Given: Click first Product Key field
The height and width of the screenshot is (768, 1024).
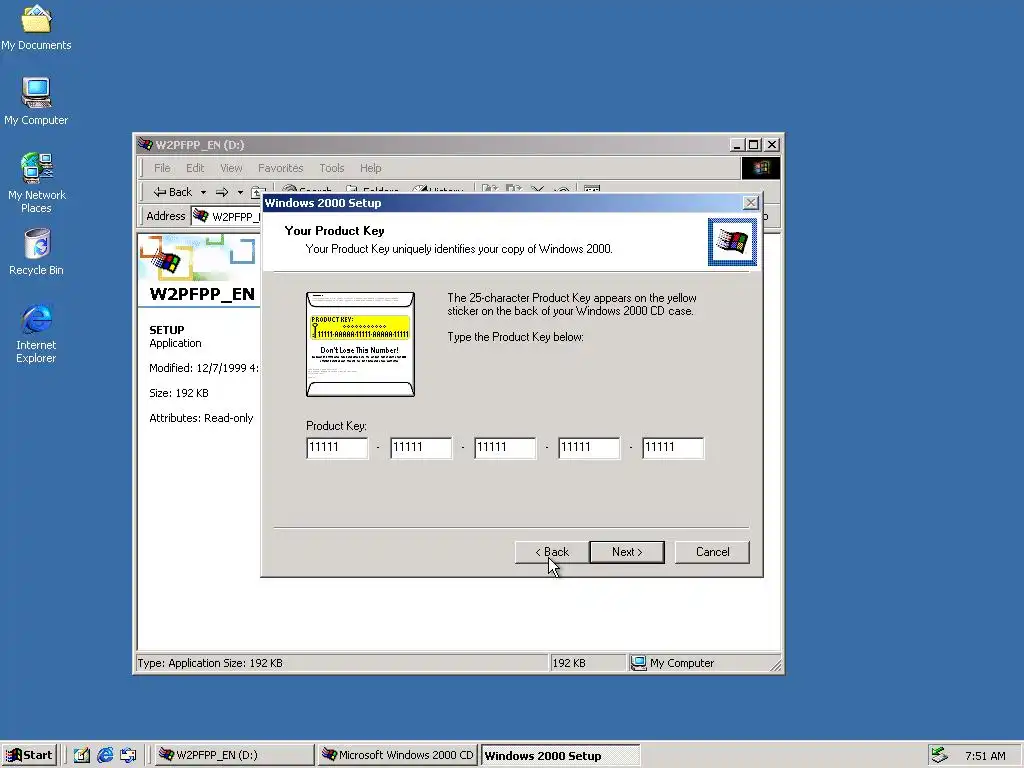Looking at the screenshot, I should (337, 448).
